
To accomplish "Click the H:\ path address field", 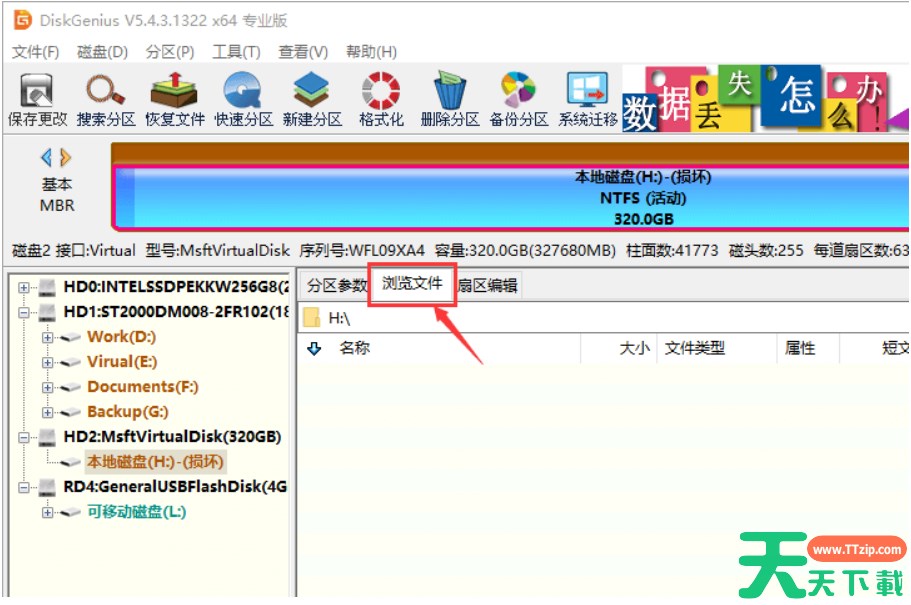I will (x=600, y=318).
